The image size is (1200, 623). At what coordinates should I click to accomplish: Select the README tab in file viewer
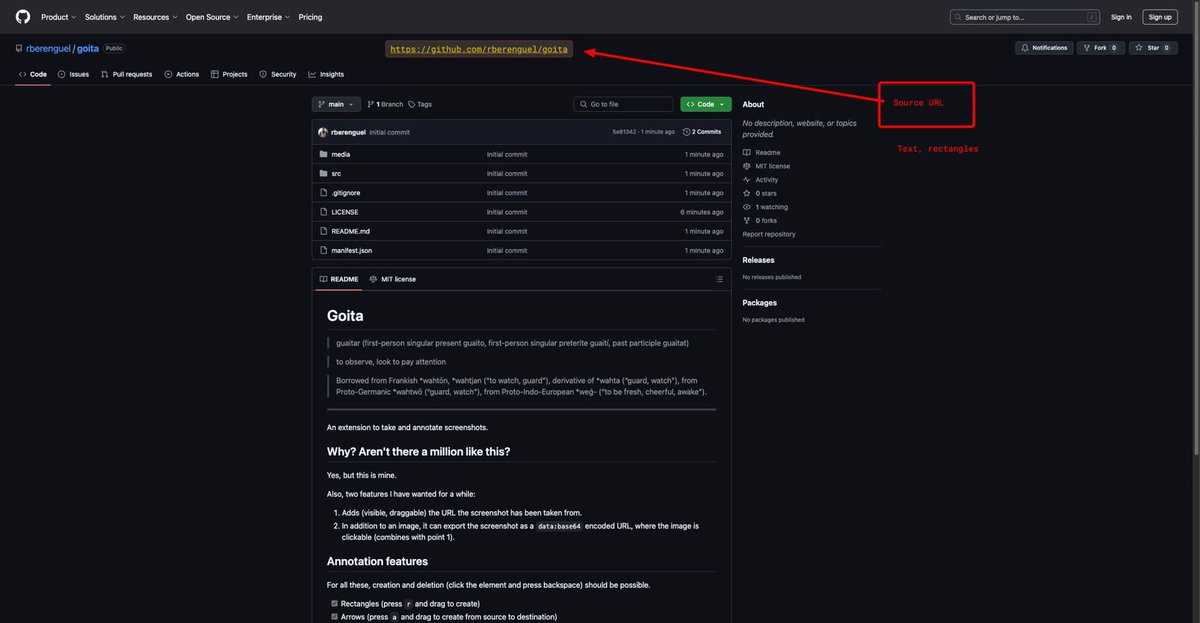click(x=339, y=279)
